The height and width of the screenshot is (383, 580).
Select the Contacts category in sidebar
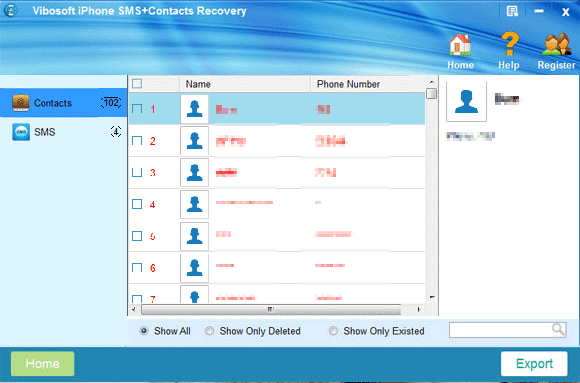63,103
